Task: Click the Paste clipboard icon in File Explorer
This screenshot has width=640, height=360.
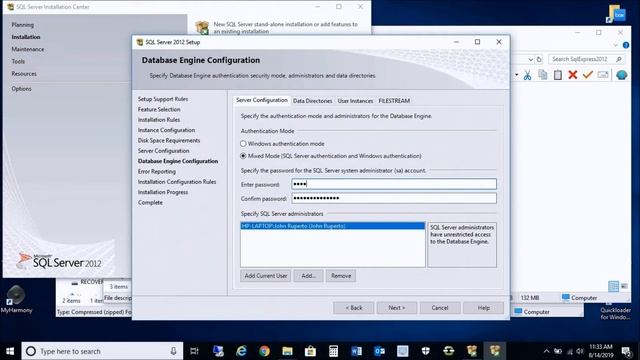Action: tap(558, 75)
